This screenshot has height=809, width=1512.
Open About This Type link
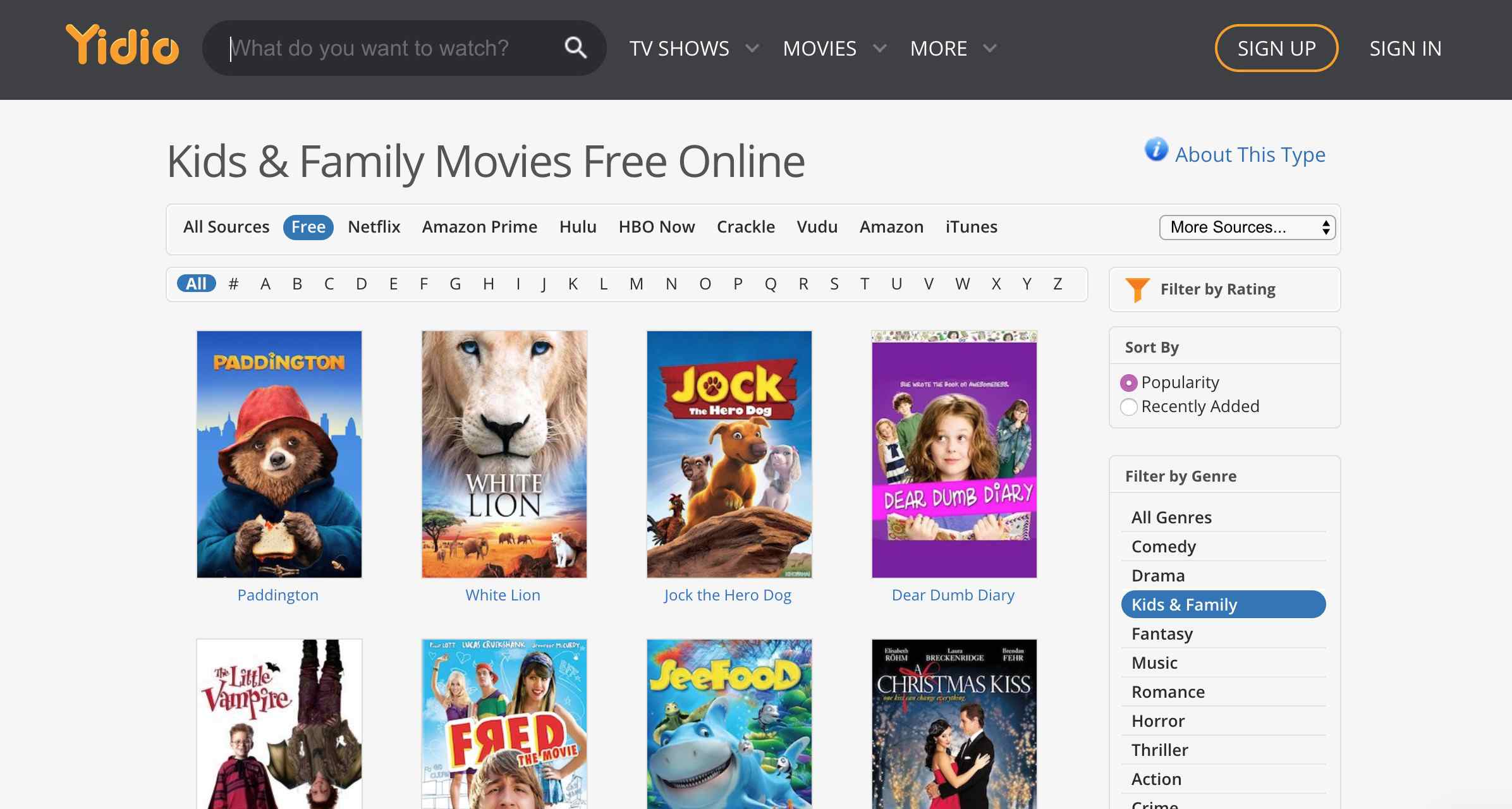tap(1250, 155)
